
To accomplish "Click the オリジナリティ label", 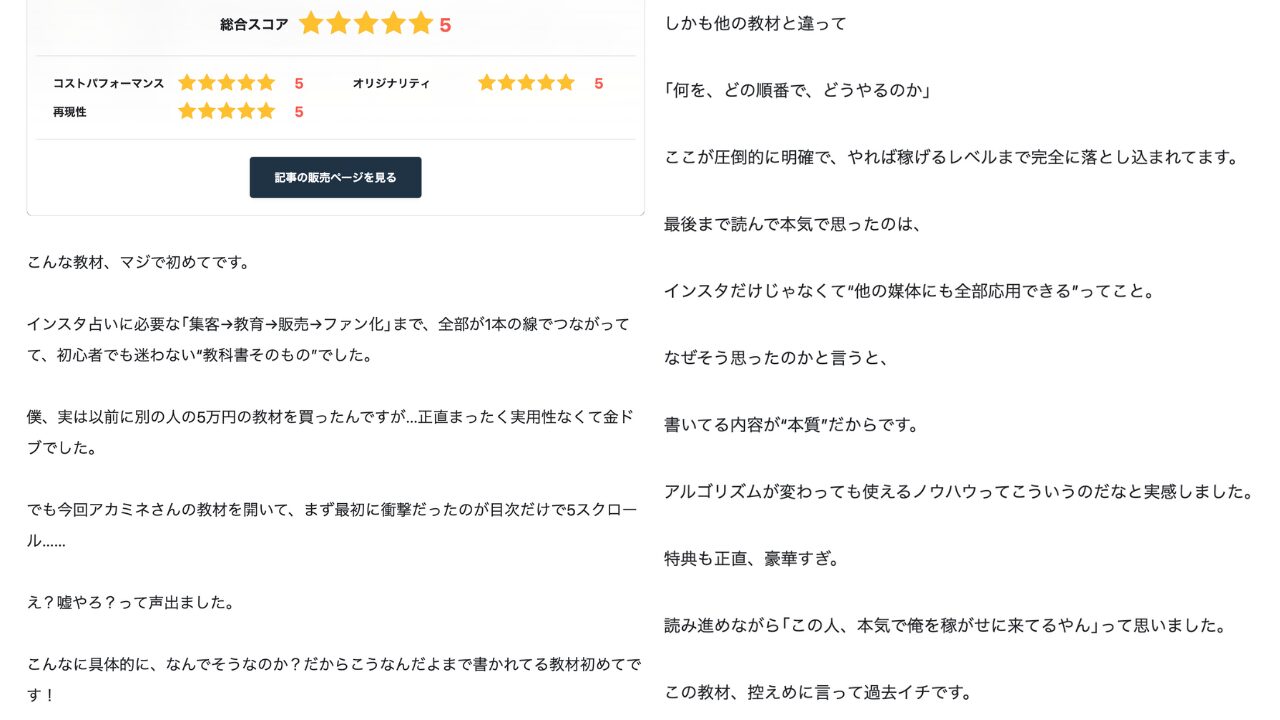I will (x=391, y=84).
